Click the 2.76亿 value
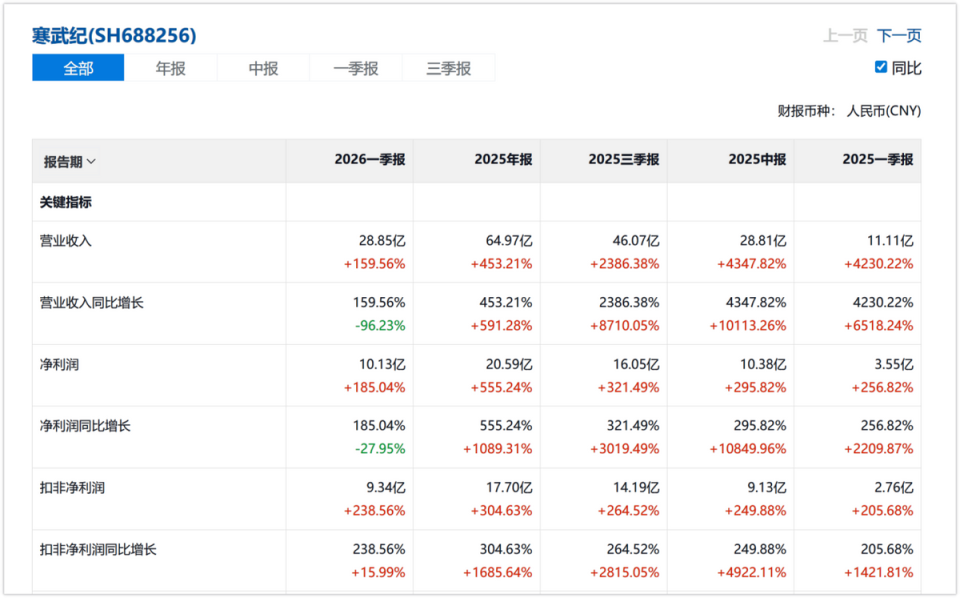 [894, 488]
